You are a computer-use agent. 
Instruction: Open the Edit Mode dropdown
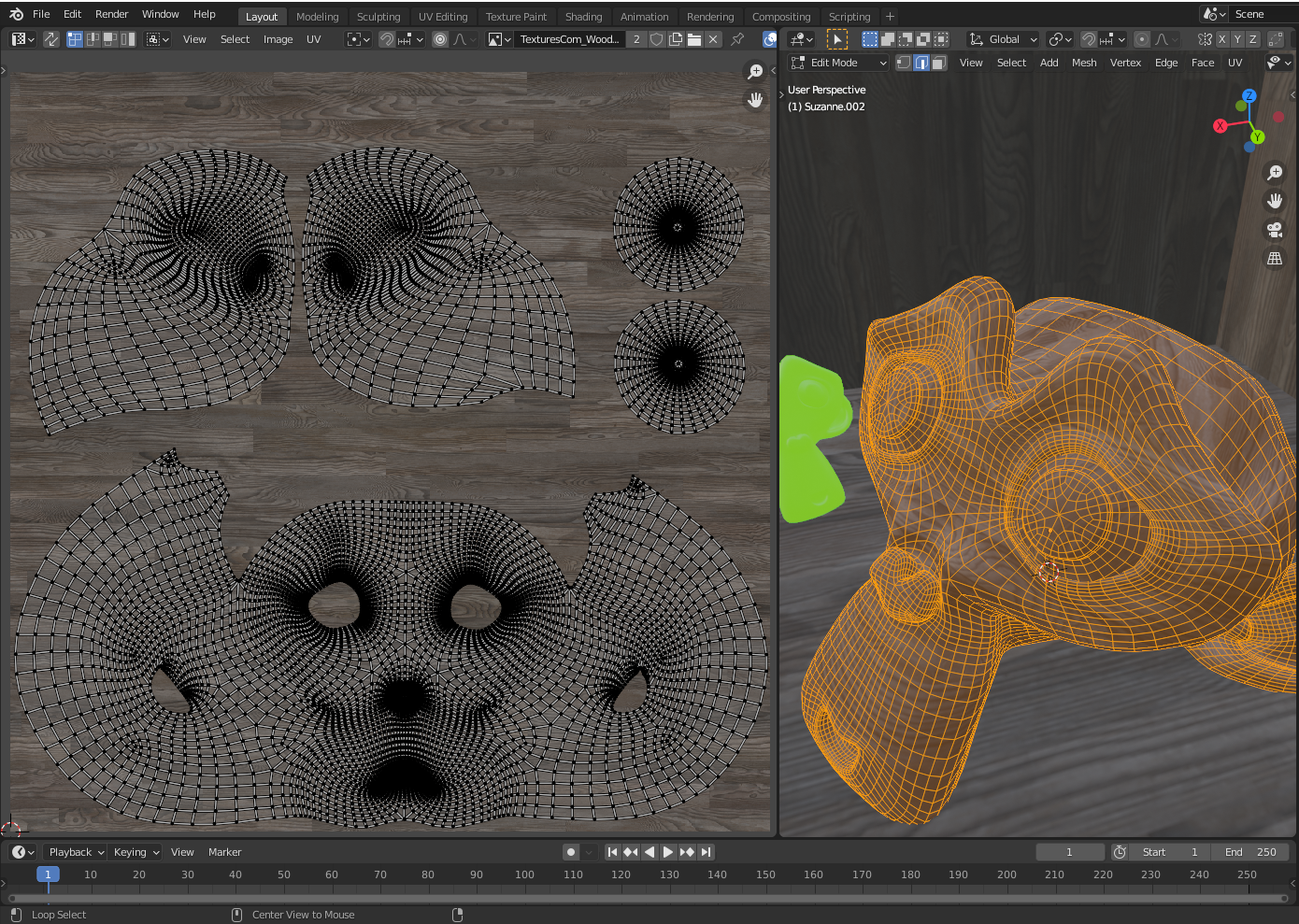click(838, 63)
